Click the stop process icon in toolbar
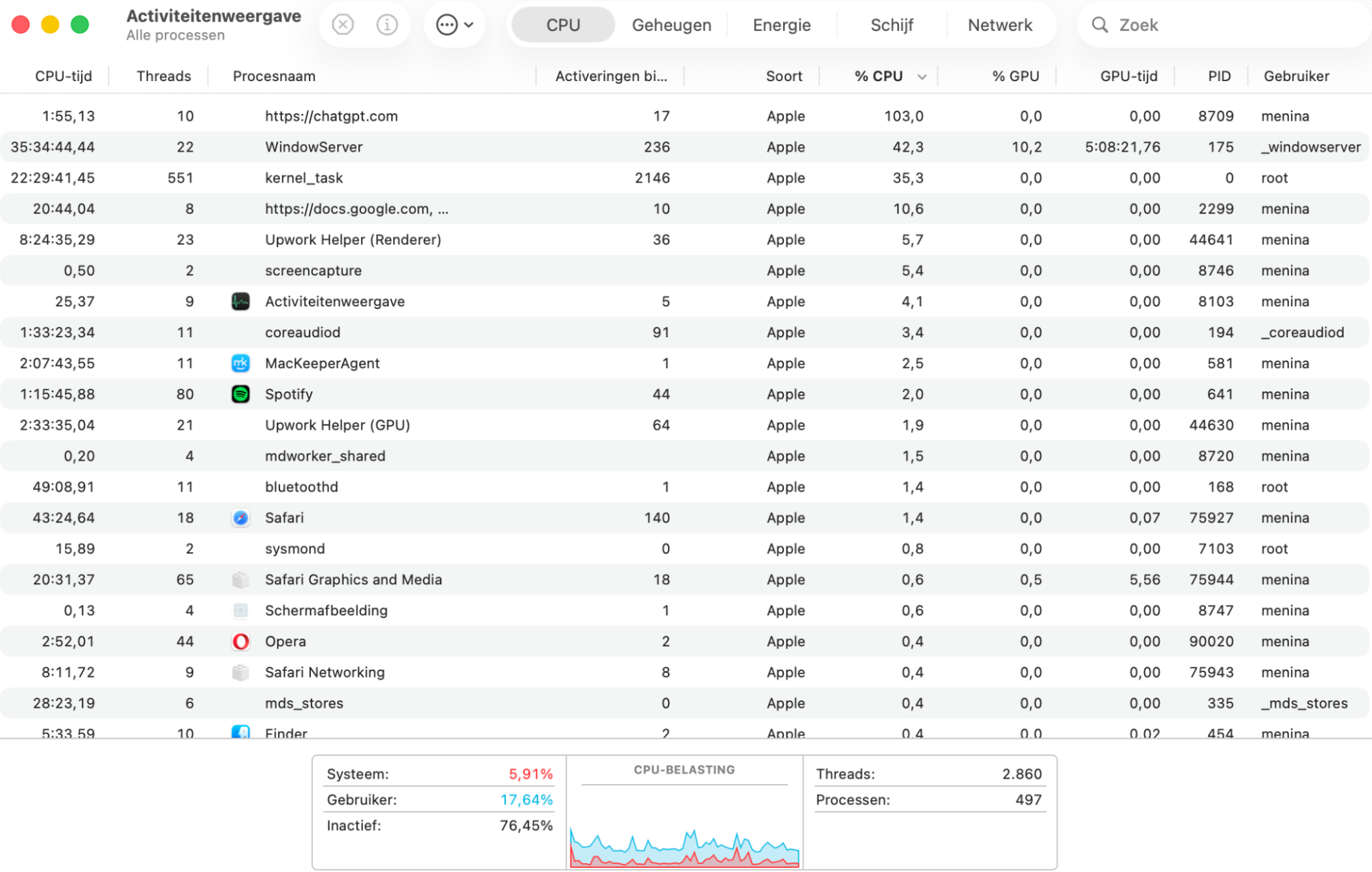1372x872 pixels. pos(342,25)
